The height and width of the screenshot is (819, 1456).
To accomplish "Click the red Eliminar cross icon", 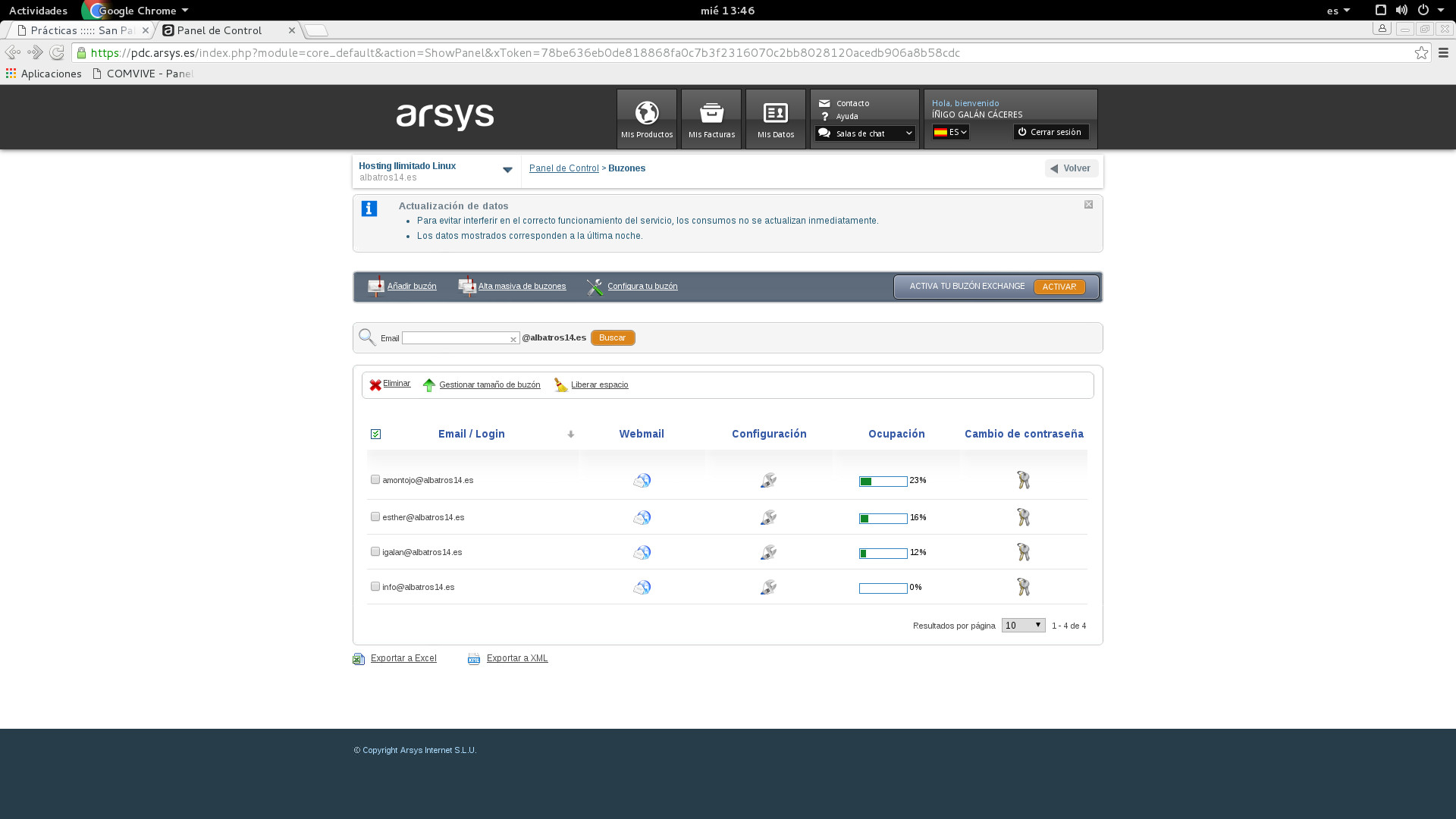I will pos(375,385).
